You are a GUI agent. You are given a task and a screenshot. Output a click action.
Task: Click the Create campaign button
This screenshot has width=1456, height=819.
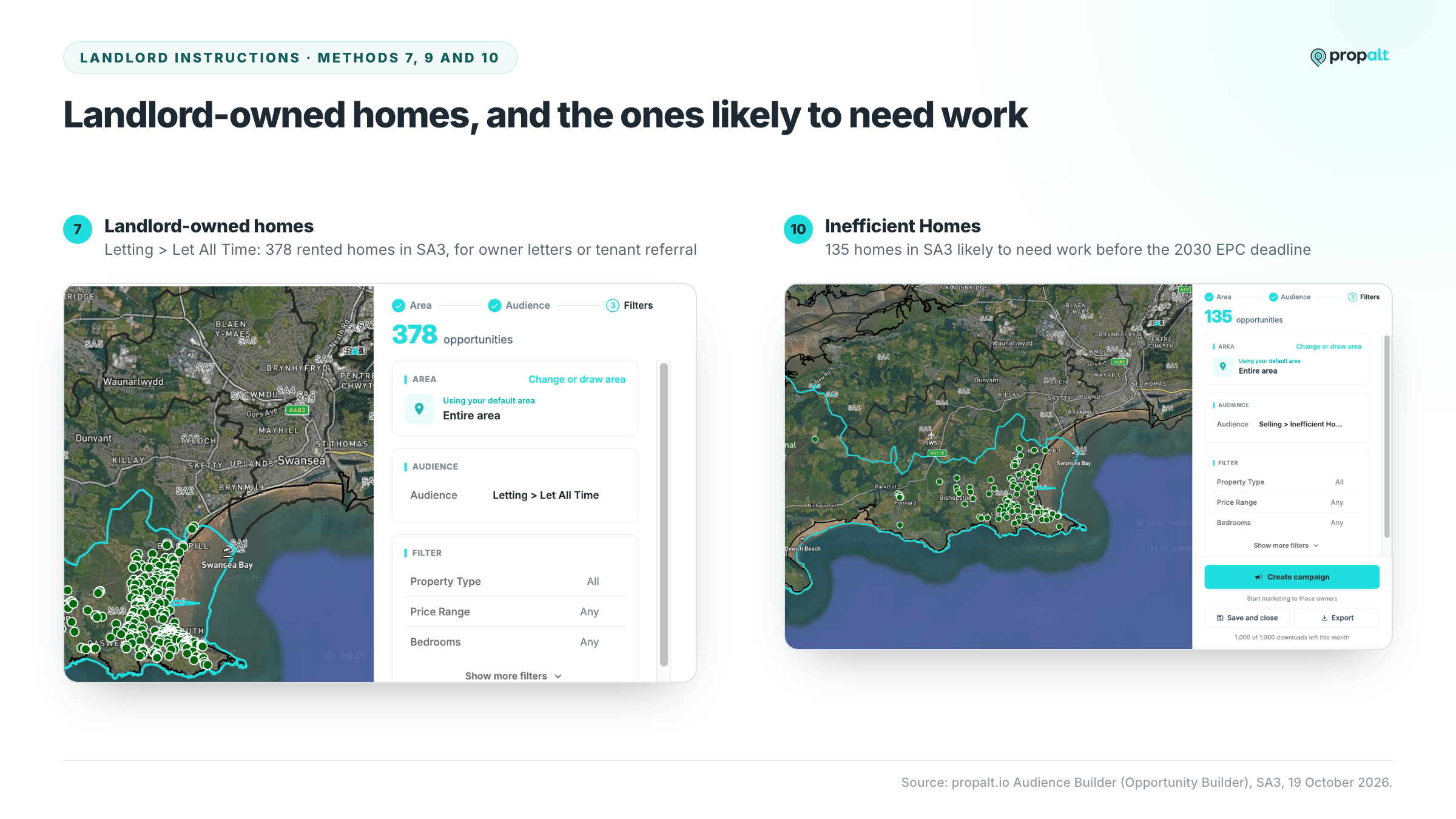[x=1292, y=577]
